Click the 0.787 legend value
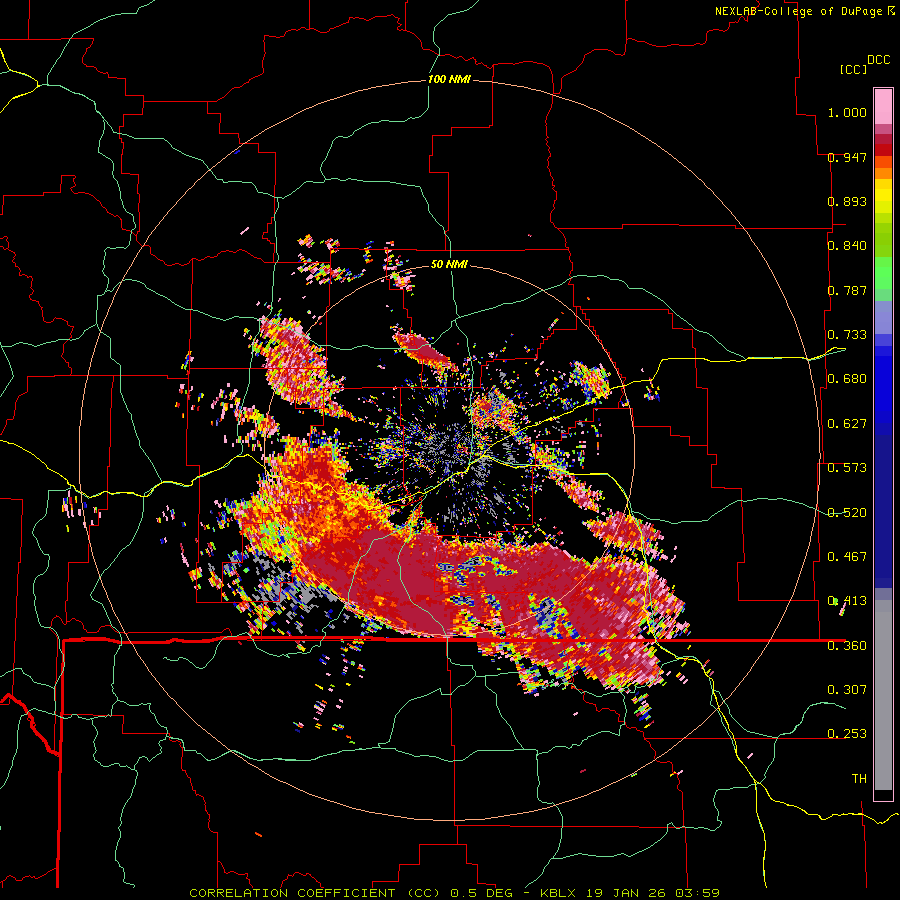 [x=847, y=290]
